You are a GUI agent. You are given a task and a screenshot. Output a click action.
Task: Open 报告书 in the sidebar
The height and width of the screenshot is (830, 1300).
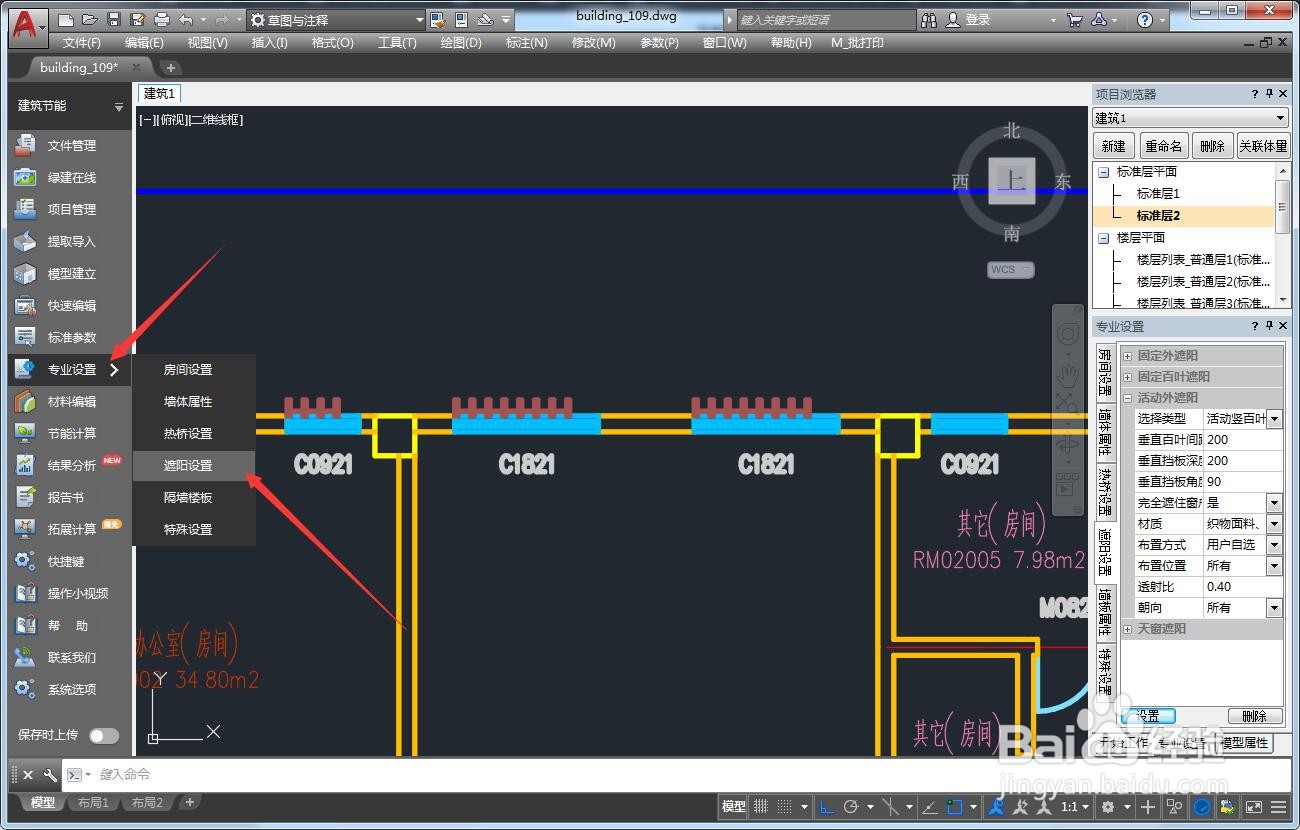tap(69, 497)
